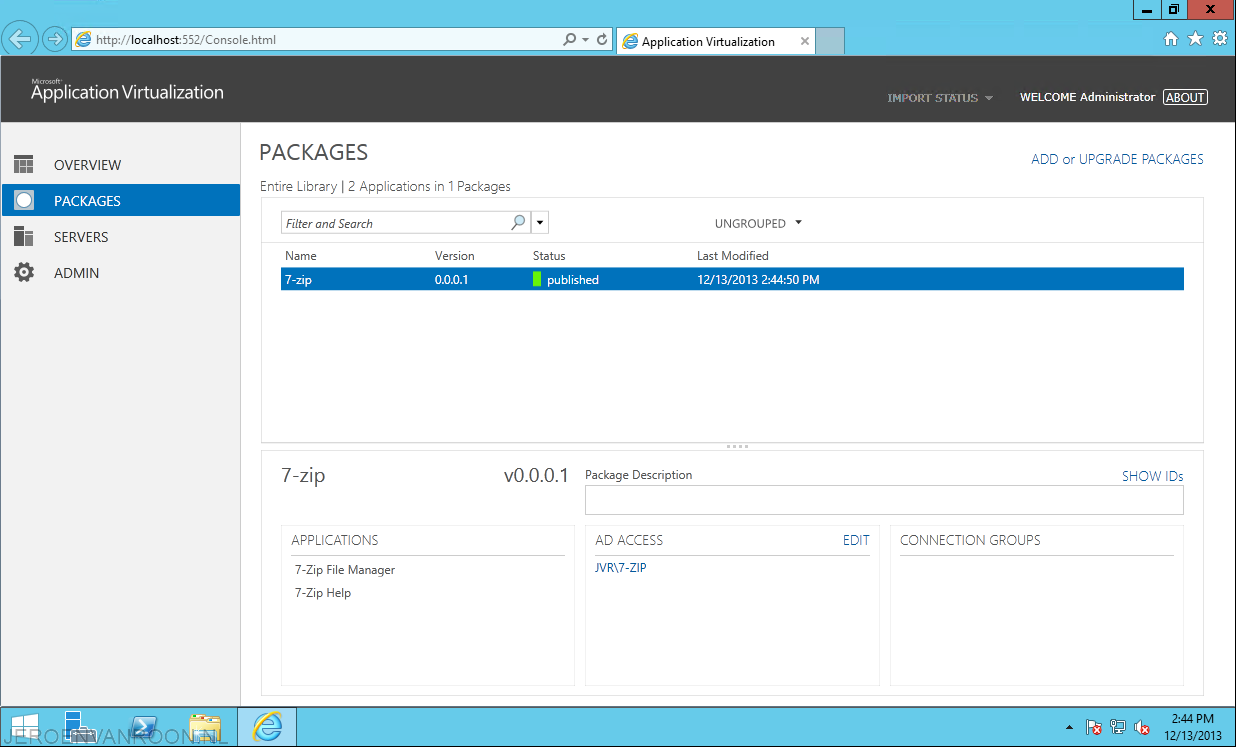The width and height of the screenshot is (1236, 747).
Task: Sort packages by Version column header
Action: 455,256
